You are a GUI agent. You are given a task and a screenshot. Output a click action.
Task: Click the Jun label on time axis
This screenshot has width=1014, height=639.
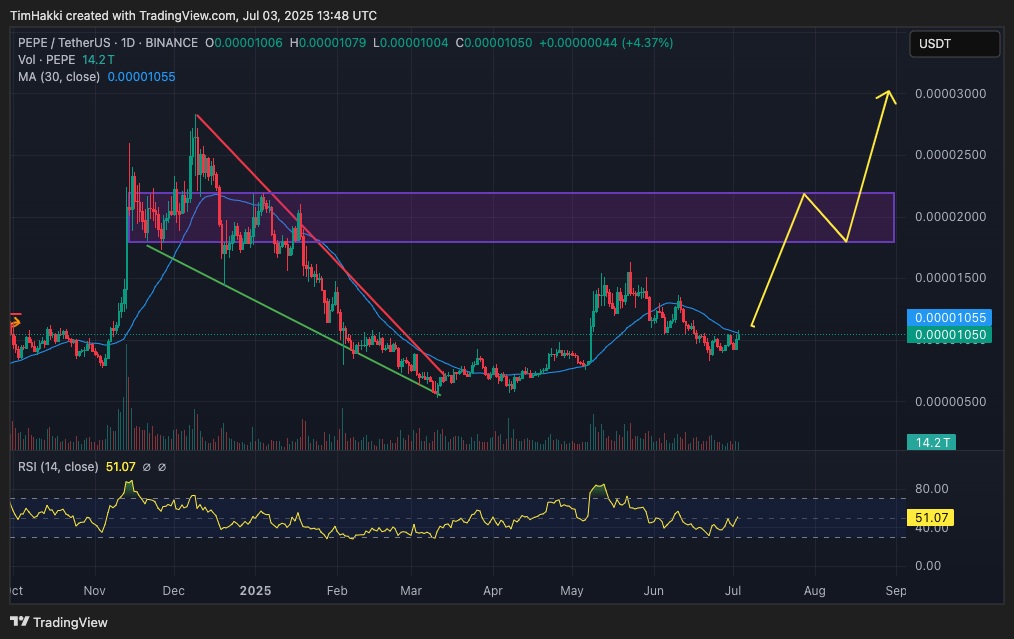(654, 590)
